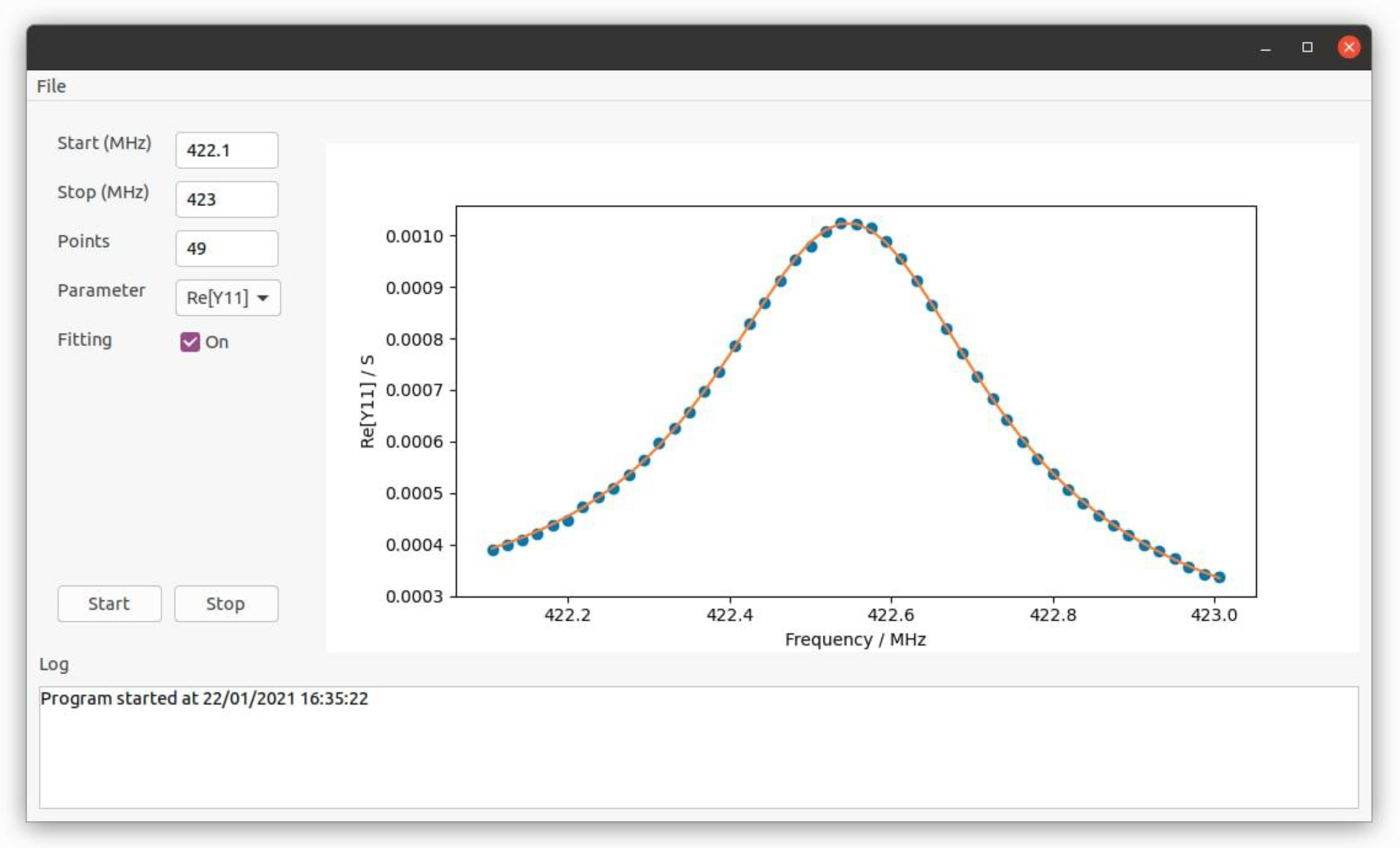Open the File menu
The width and height of the screenshot is (1400, 848).
click(51, 87)
